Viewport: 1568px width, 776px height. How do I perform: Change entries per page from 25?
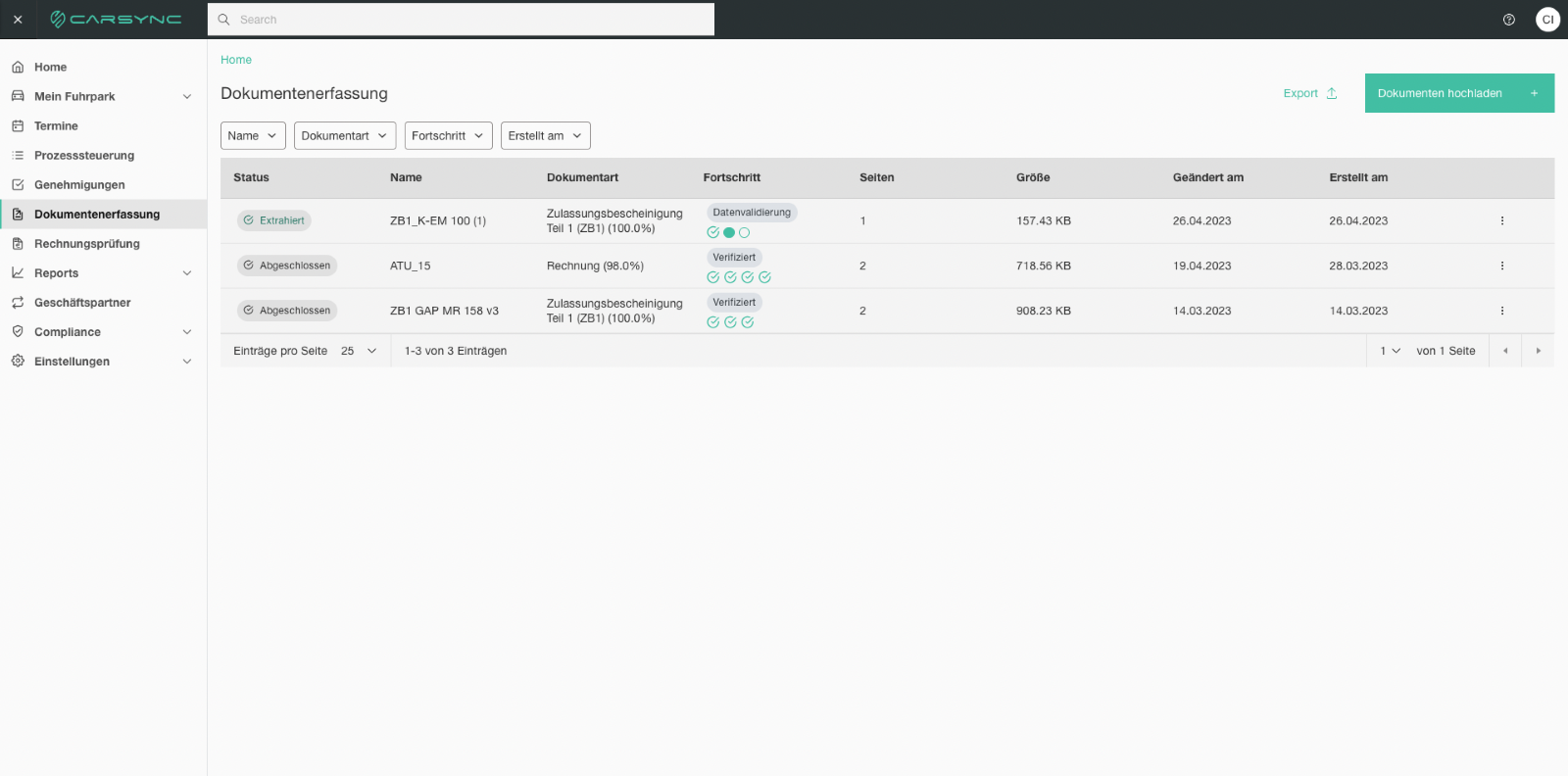pos(359,351)
